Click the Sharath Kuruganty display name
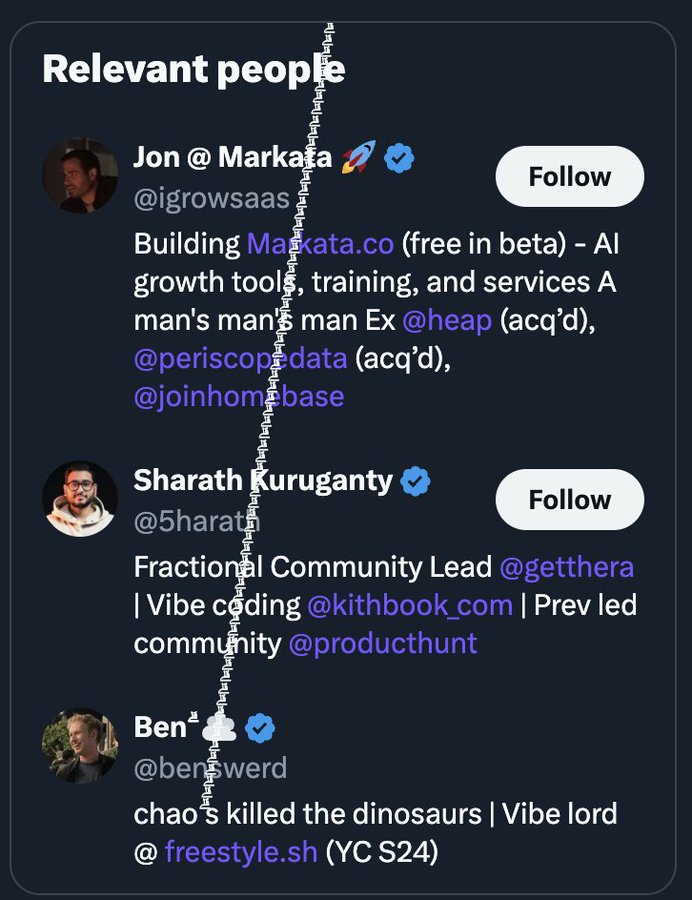The height and width of the screenshot is (900, 692). (x=263, y=480)
